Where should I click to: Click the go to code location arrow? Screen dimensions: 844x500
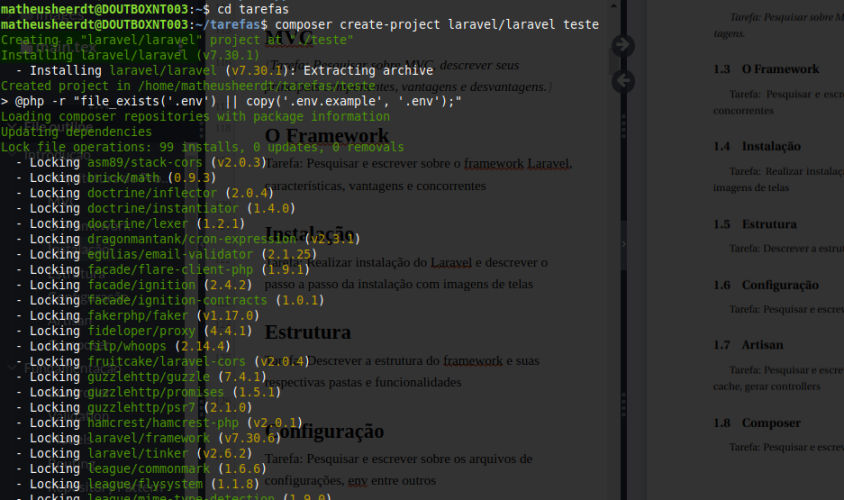tap(623, 81)
